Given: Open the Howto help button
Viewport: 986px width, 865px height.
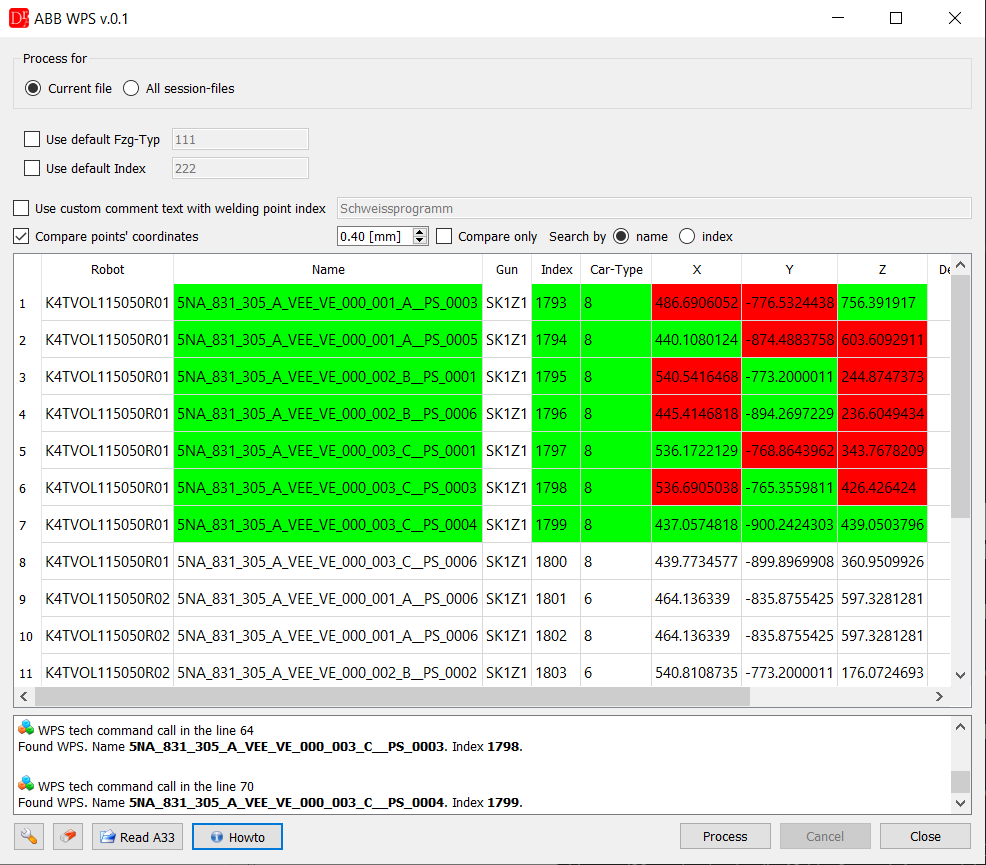Looking at the screenshot, I should (237, 837).
